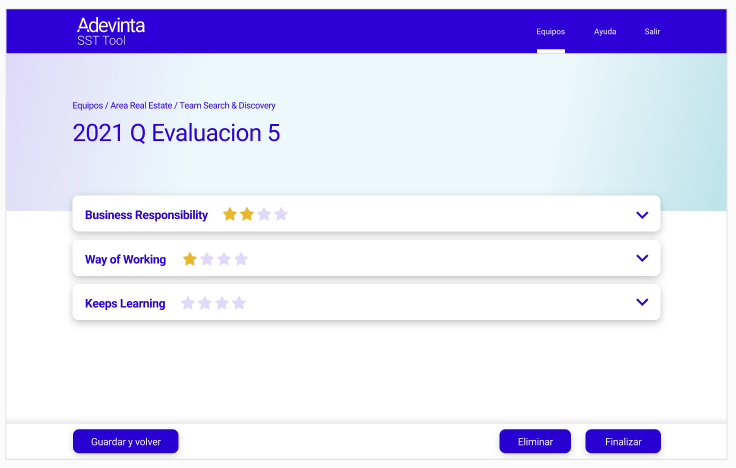Viewport: 736px width, 468px height.
Task: Open the Keeps Learning section chevron
Action: (642, 302)
